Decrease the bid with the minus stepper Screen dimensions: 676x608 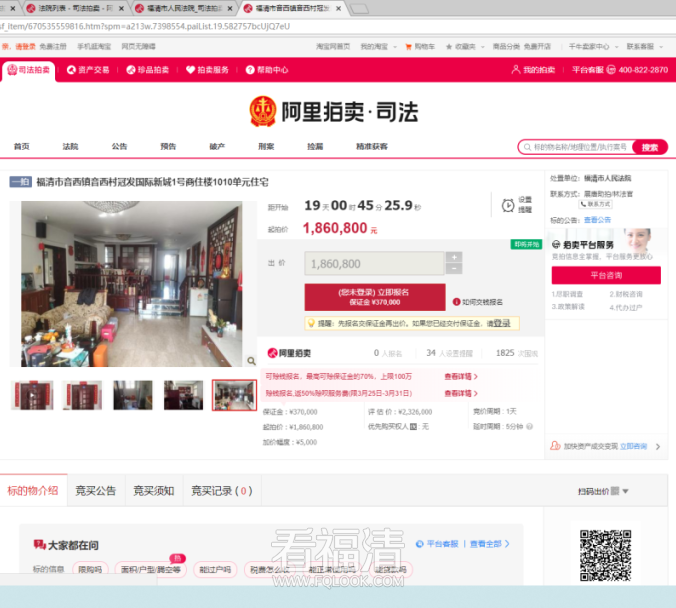point(454,269)
